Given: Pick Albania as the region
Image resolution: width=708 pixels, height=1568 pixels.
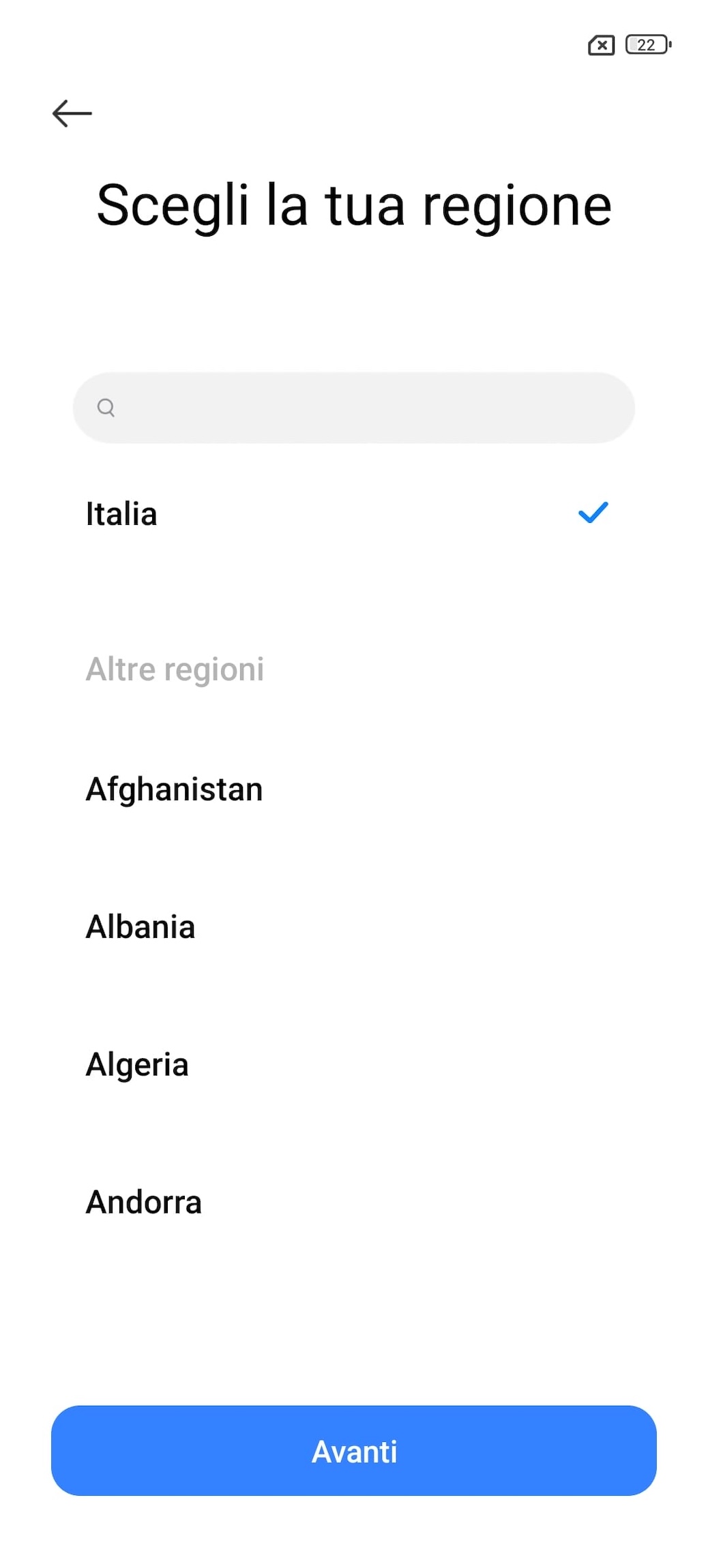Looking at the screenshot, I should 141,927.
